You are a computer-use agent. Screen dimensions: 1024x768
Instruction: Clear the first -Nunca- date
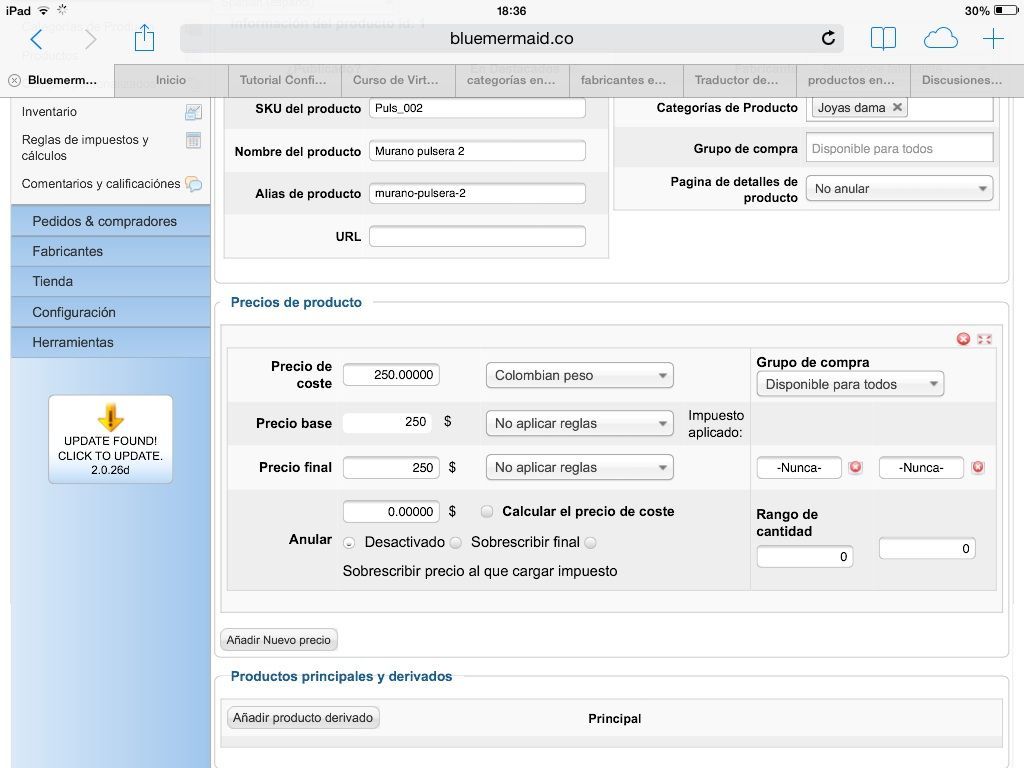coord(856,467)
